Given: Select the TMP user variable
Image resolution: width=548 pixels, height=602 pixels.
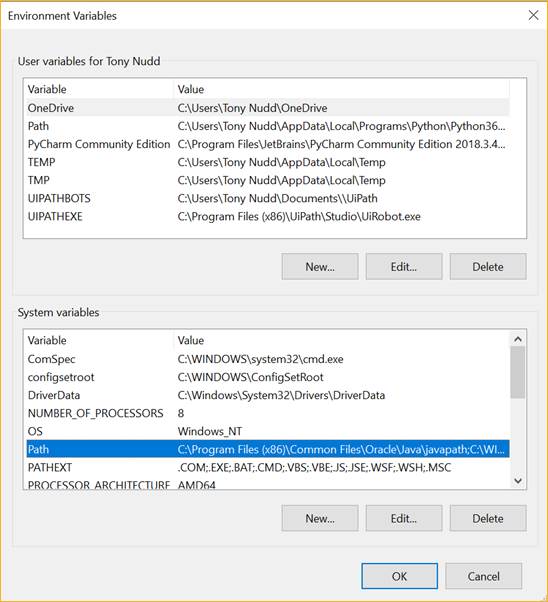Looking at the screenshot, I should (268, 180).
